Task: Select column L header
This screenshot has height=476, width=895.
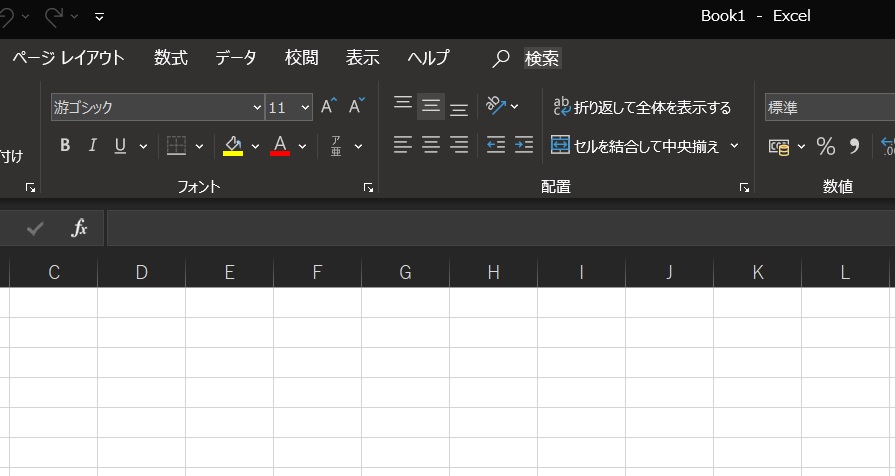Action: point(845,272)
